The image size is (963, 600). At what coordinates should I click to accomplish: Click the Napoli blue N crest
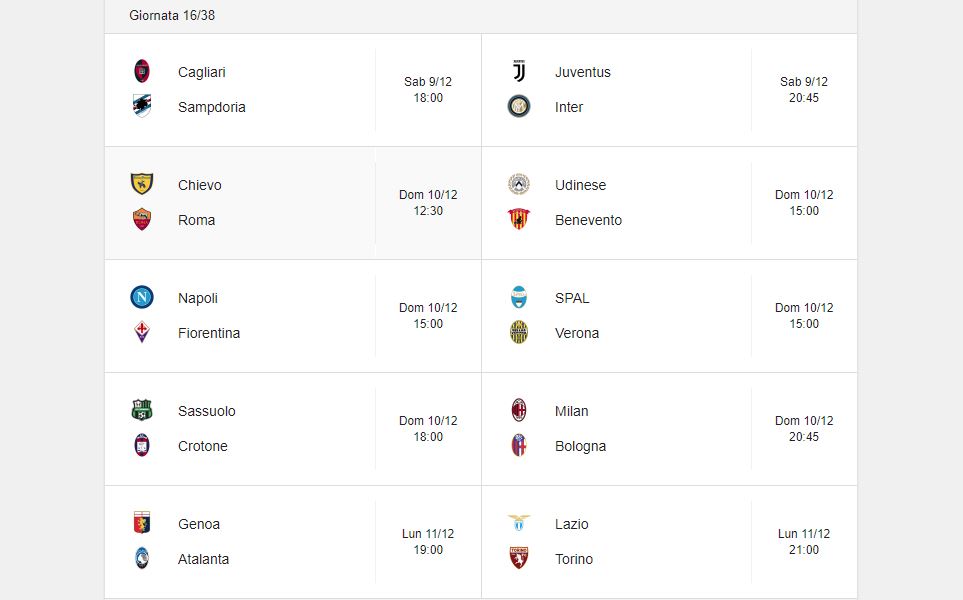(142, 297)
